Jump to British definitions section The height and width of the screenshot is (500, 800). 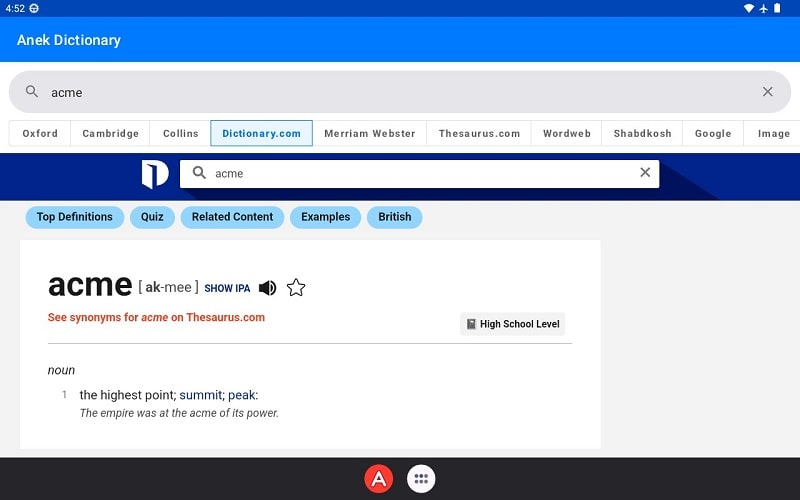pos(394,217)
